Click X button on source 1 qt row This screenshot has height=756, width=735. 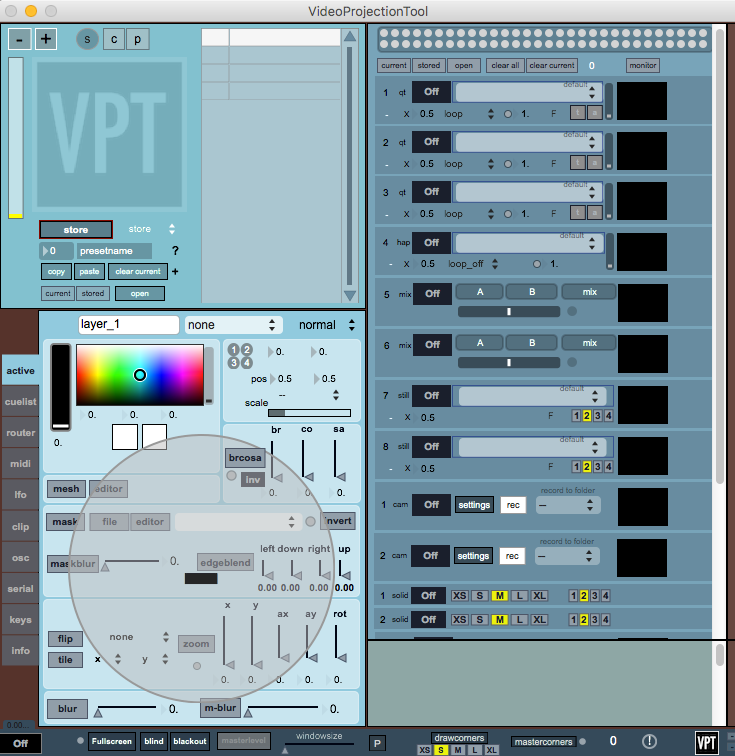[407, 114]
